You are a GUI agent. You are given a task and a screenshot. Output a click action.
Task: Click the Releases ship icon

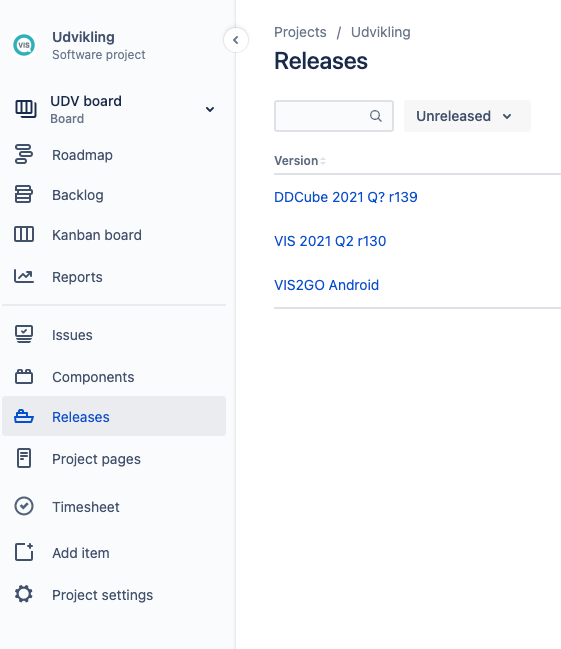tap(24, 416)
